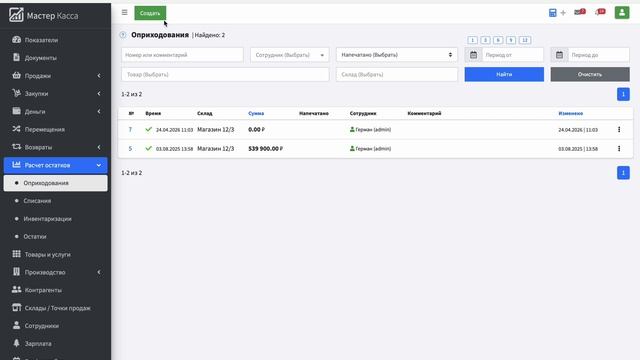Click the grey Очистить button

[x=590, y=74]
